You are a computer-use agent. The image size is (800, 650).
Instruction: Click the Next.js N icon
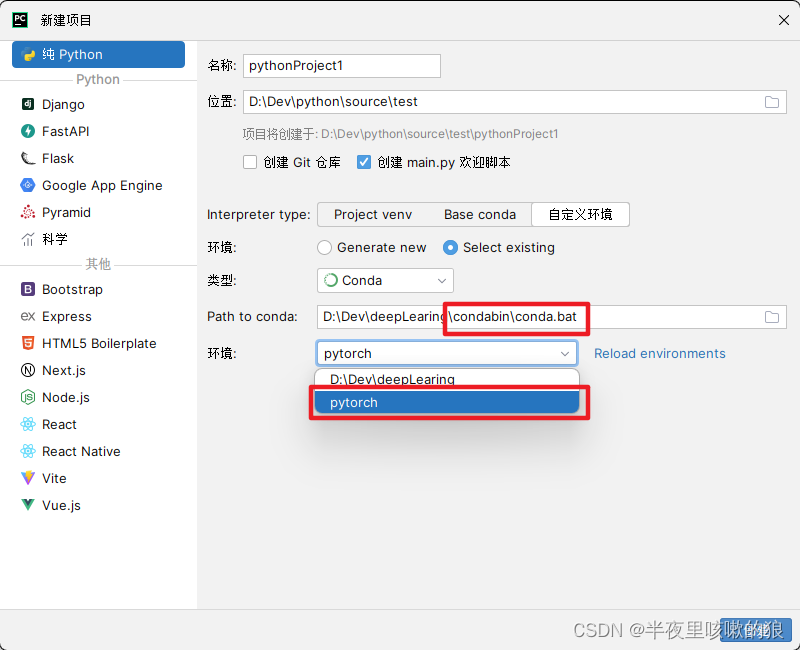click(x=28, y=370)
